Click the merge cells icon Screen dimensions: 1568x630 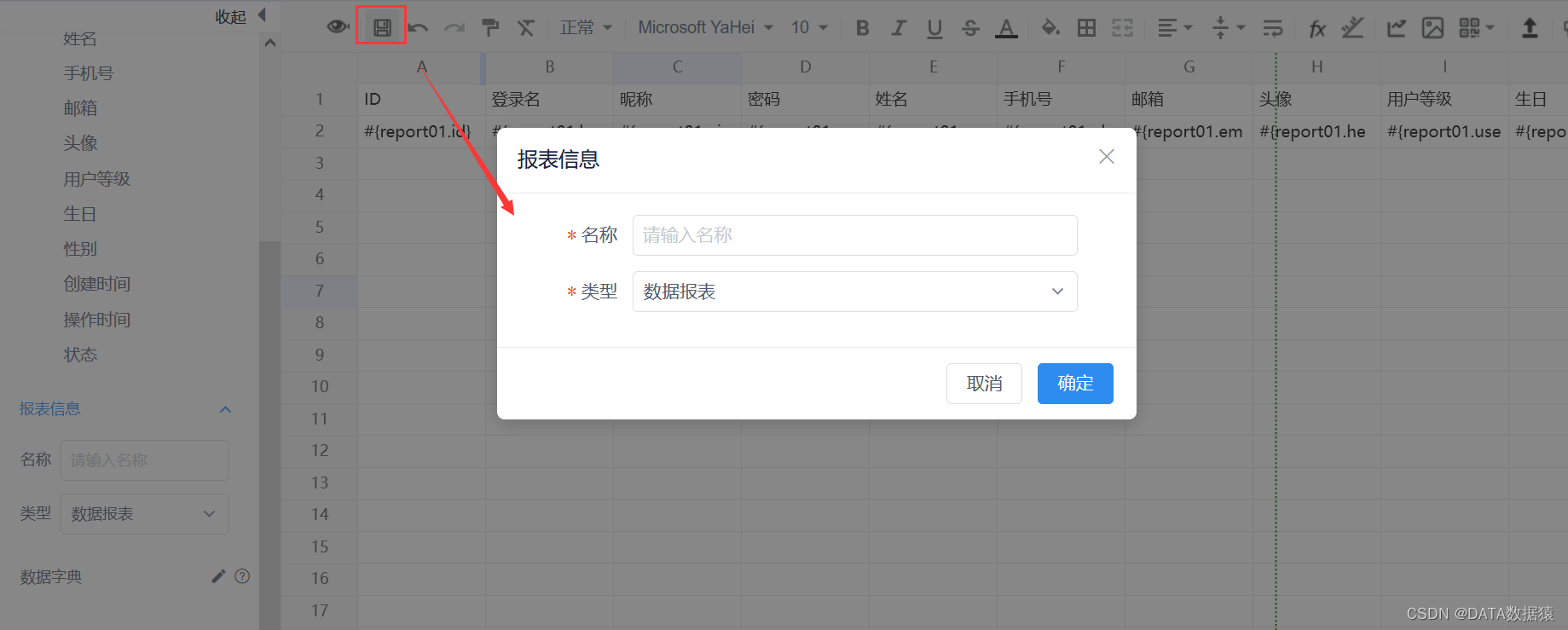1123,28
